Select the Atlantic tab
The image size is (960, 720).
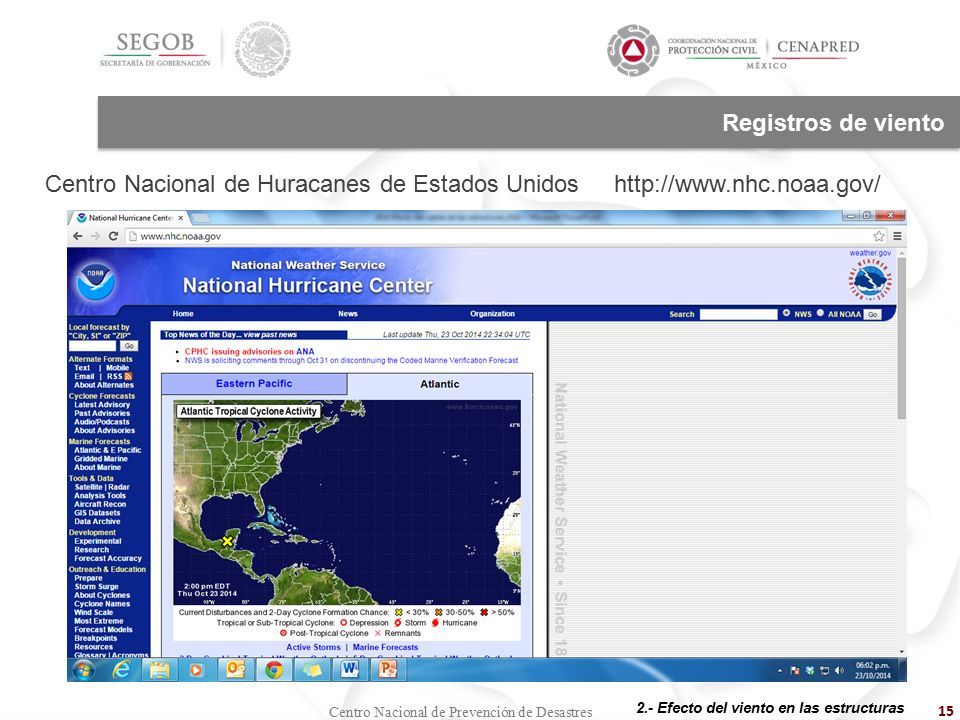pos(440,384)
